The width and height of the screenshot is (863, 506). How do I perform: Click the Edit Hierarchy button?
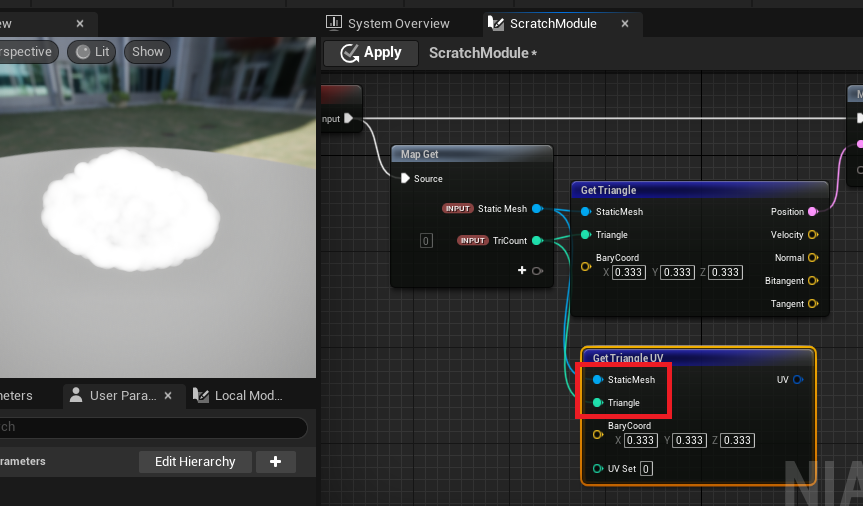pyautogui.click(x=195, y=461)
